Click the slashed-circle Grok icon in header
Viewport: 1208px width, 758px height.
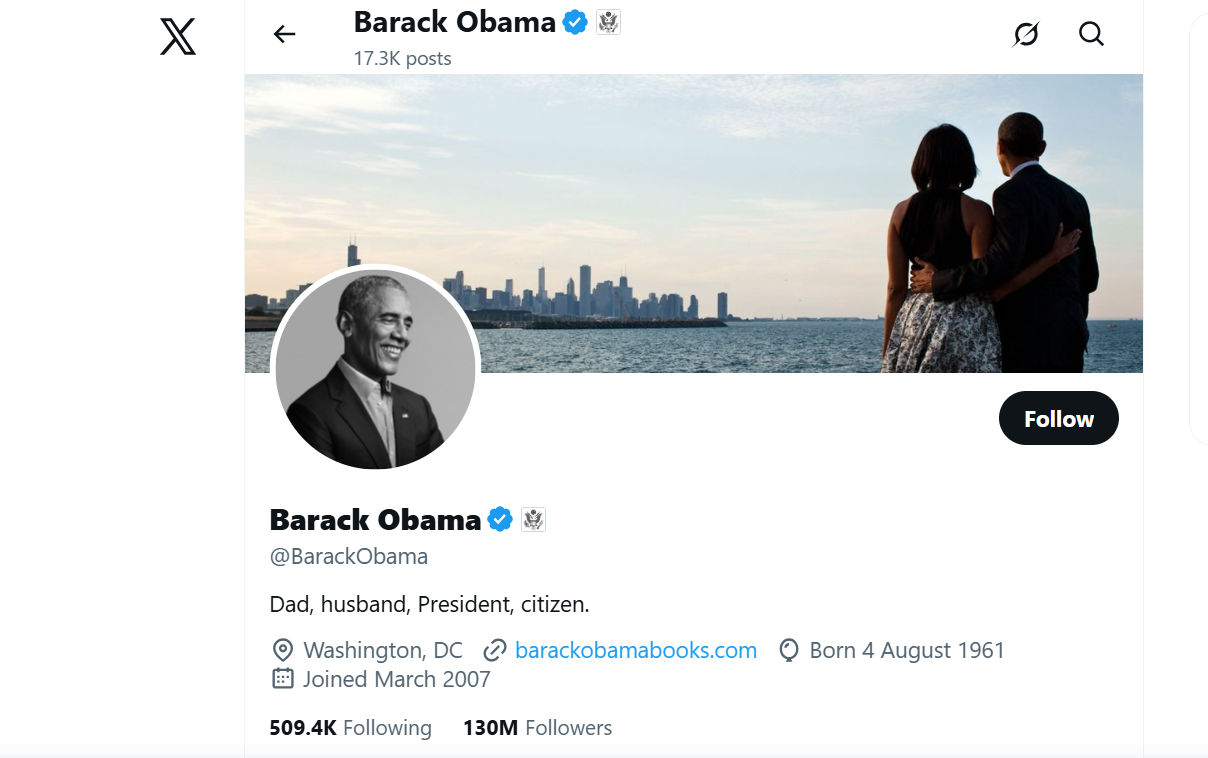1026,33
